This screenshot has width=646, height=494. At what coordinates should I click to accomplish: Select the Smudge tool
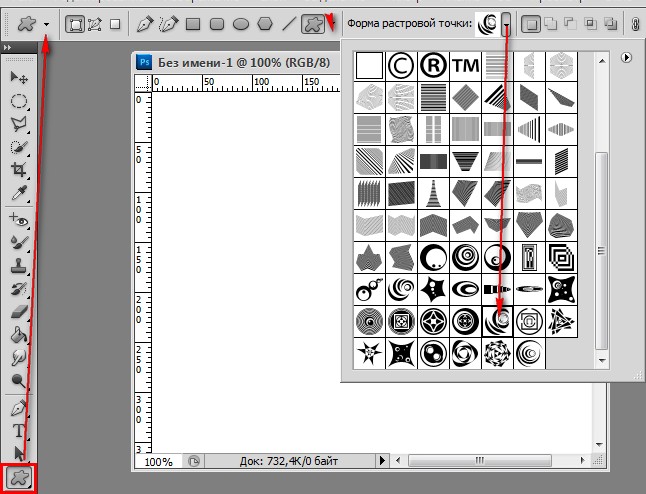coord(19,357)
